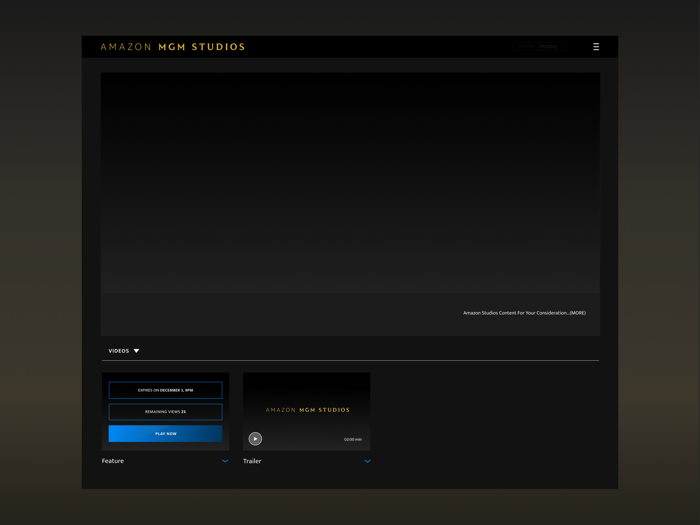Expand the VIDEOS dropdown triangle
Screen dimensions: 700x525
click(137, 351)
